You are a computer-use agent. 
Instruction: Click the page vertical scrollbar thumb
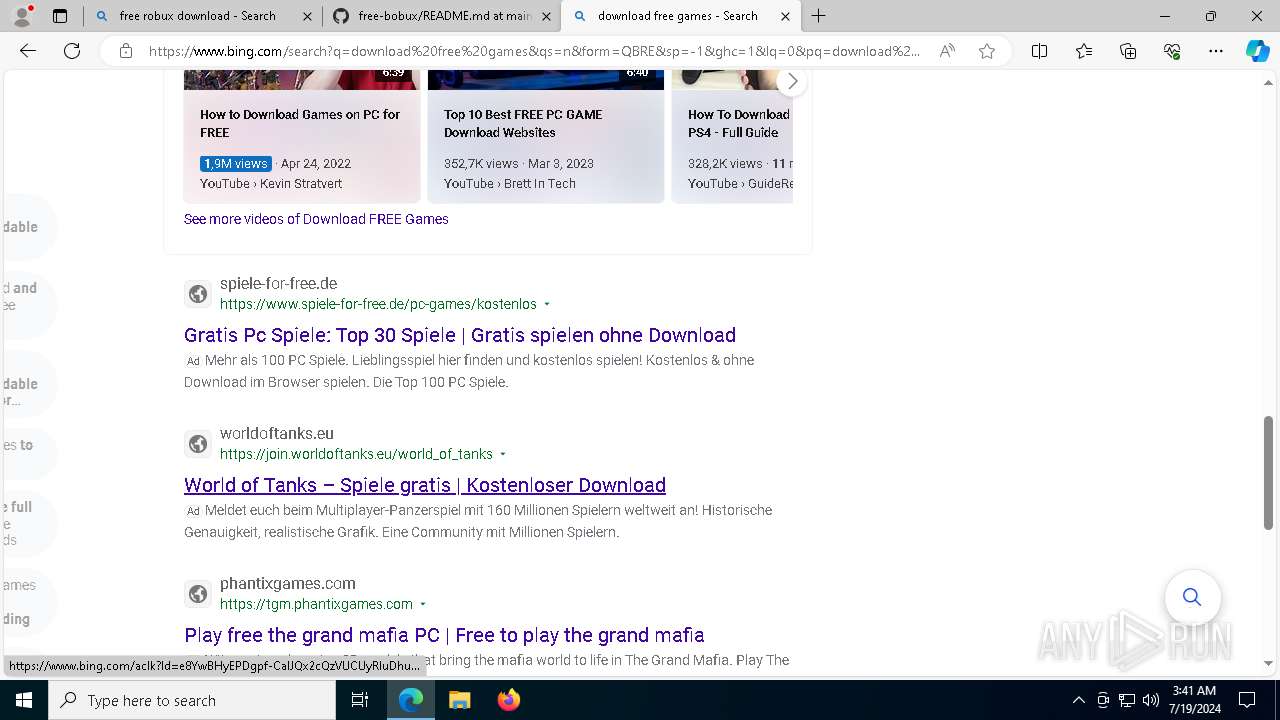pos(1269,472)
